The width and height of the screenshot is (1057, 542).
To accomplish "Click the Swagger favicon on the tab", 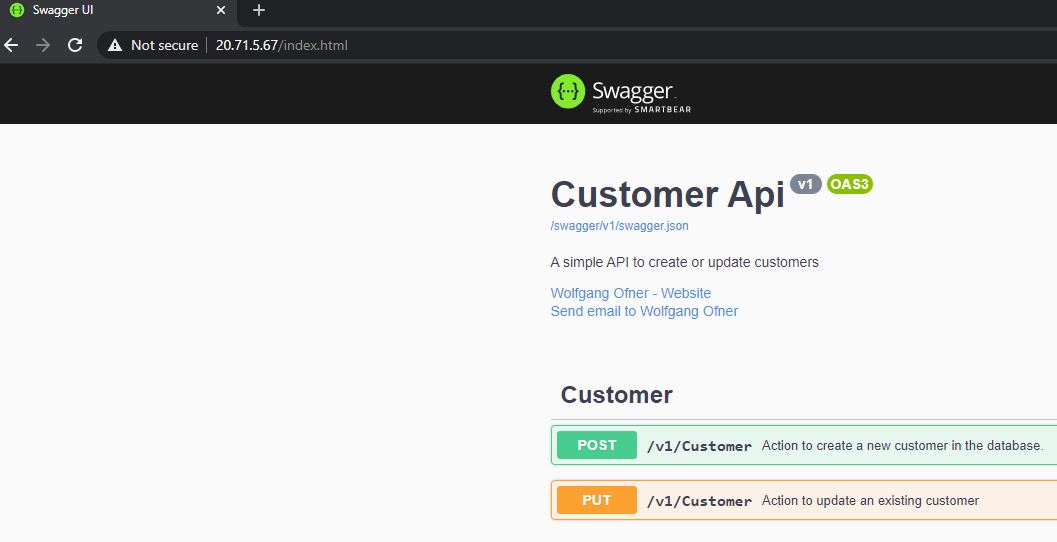I will [17, 10].
